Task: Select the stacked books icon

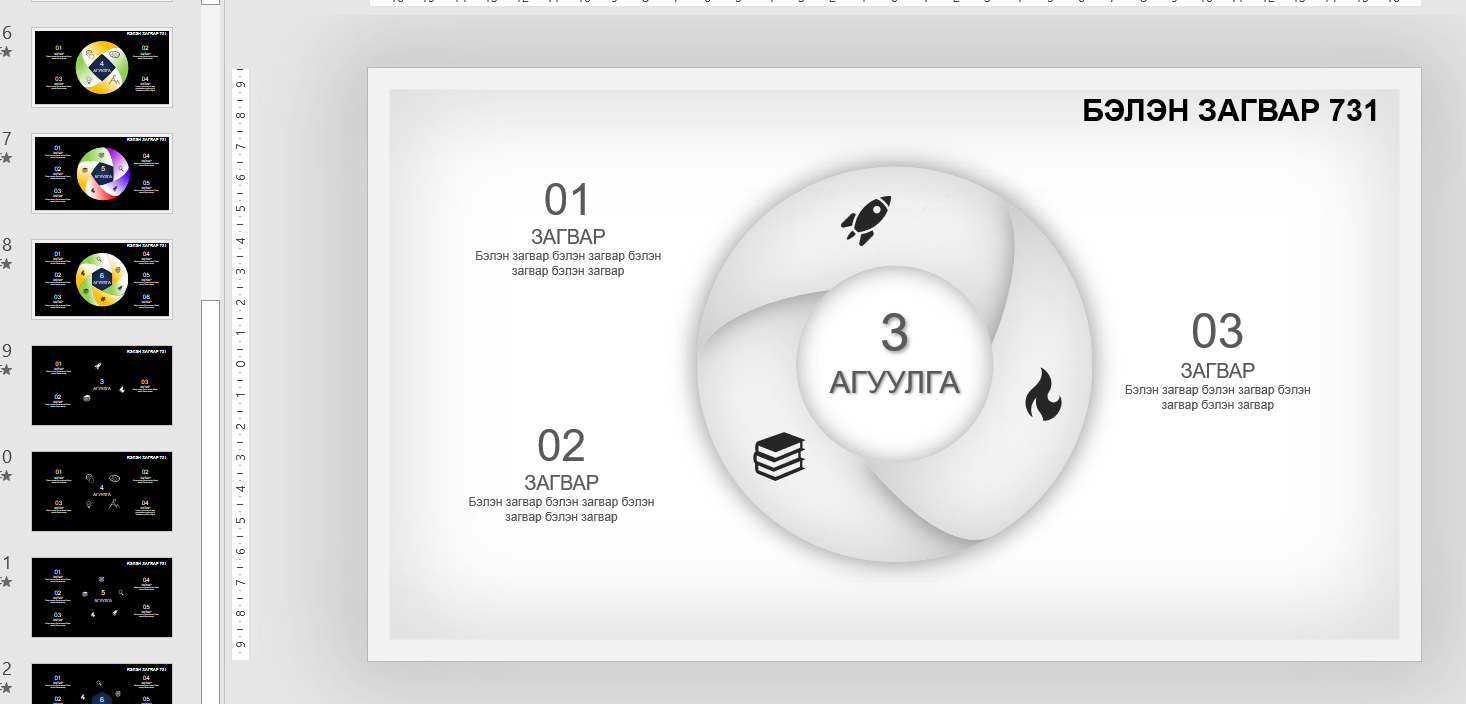Action: (x=779, y=456)
